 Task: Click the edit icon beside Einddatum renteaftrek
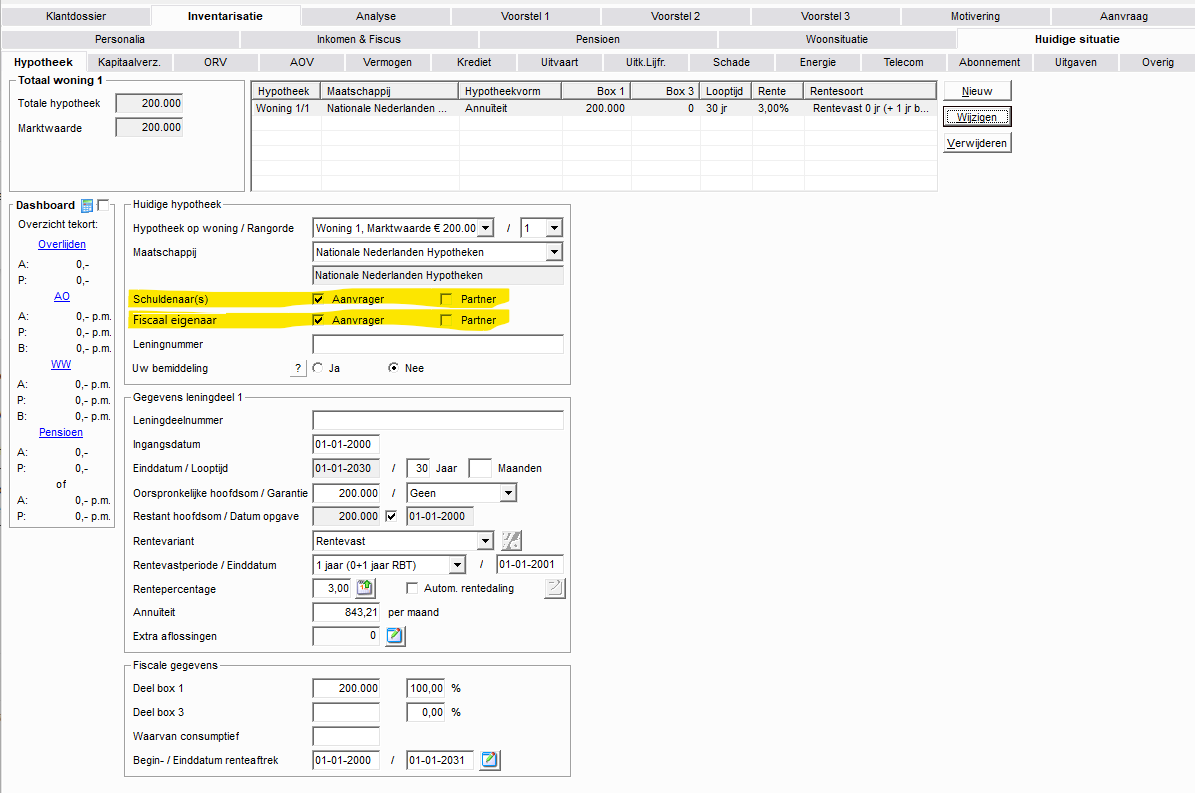coord(489,760)
